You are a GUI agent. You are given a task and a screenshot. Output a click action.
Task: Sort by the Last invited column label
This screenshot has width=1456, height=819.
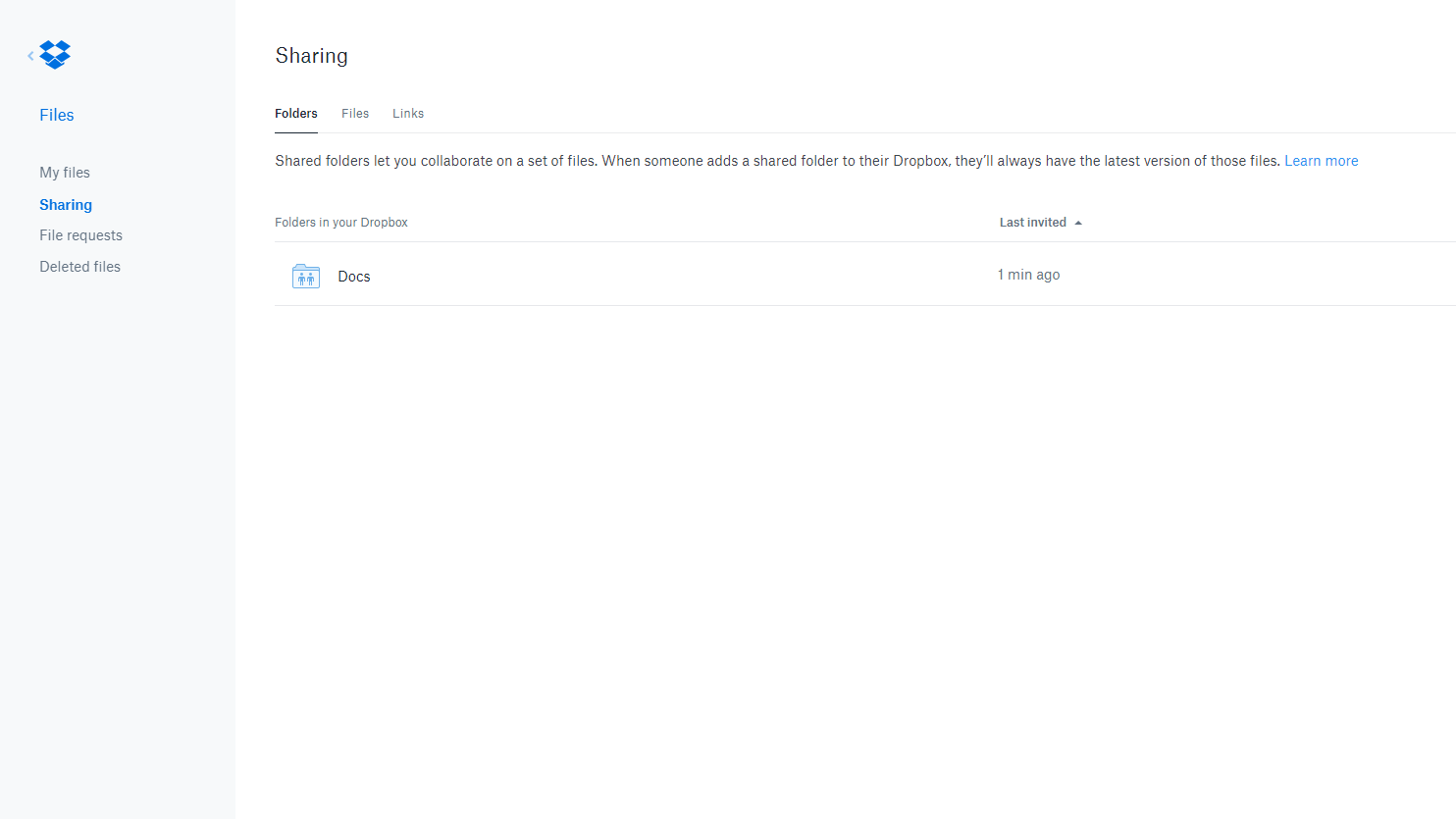1032,223
